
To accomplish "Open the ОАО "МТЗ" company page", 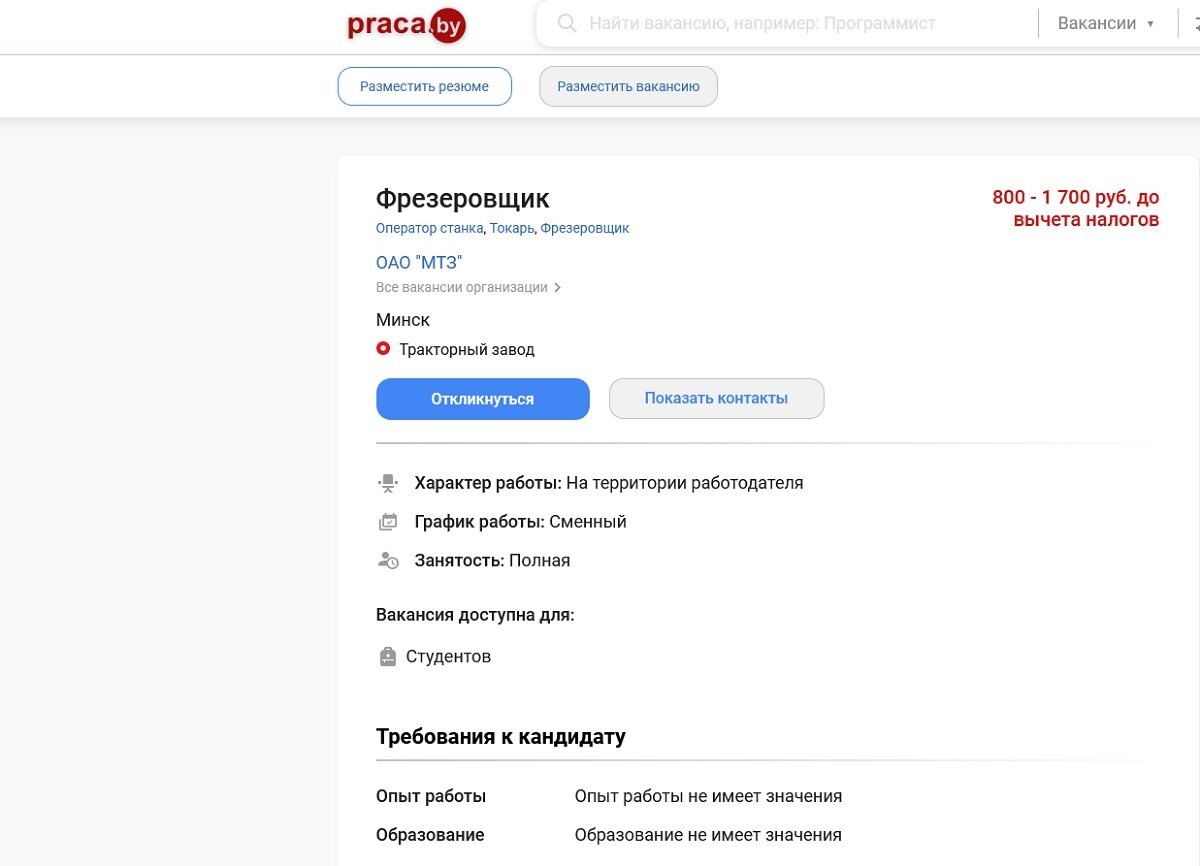I will point(420,261).
